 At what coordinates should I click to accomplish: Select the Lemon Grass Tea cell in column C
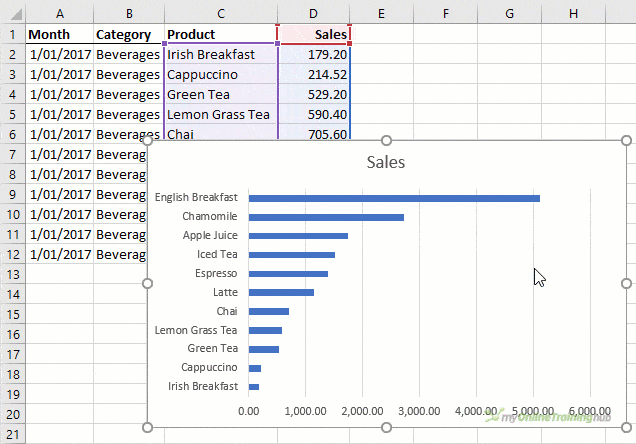click(221, 114)
